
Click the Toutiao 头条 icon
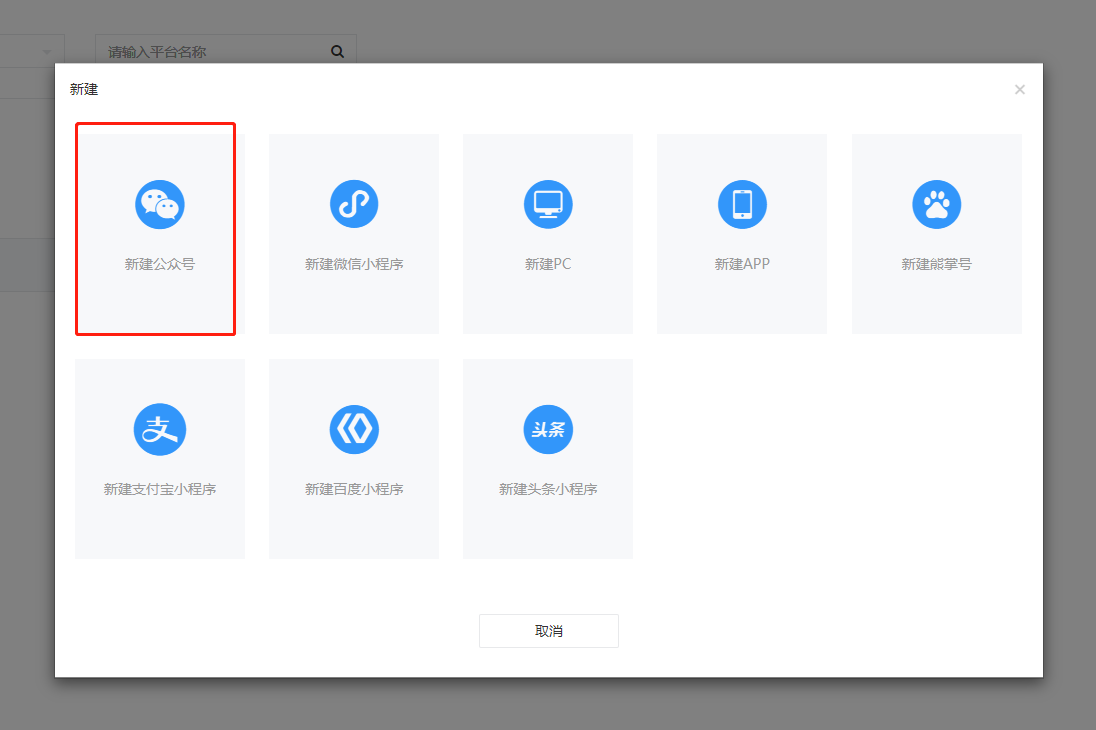(548, 429)
